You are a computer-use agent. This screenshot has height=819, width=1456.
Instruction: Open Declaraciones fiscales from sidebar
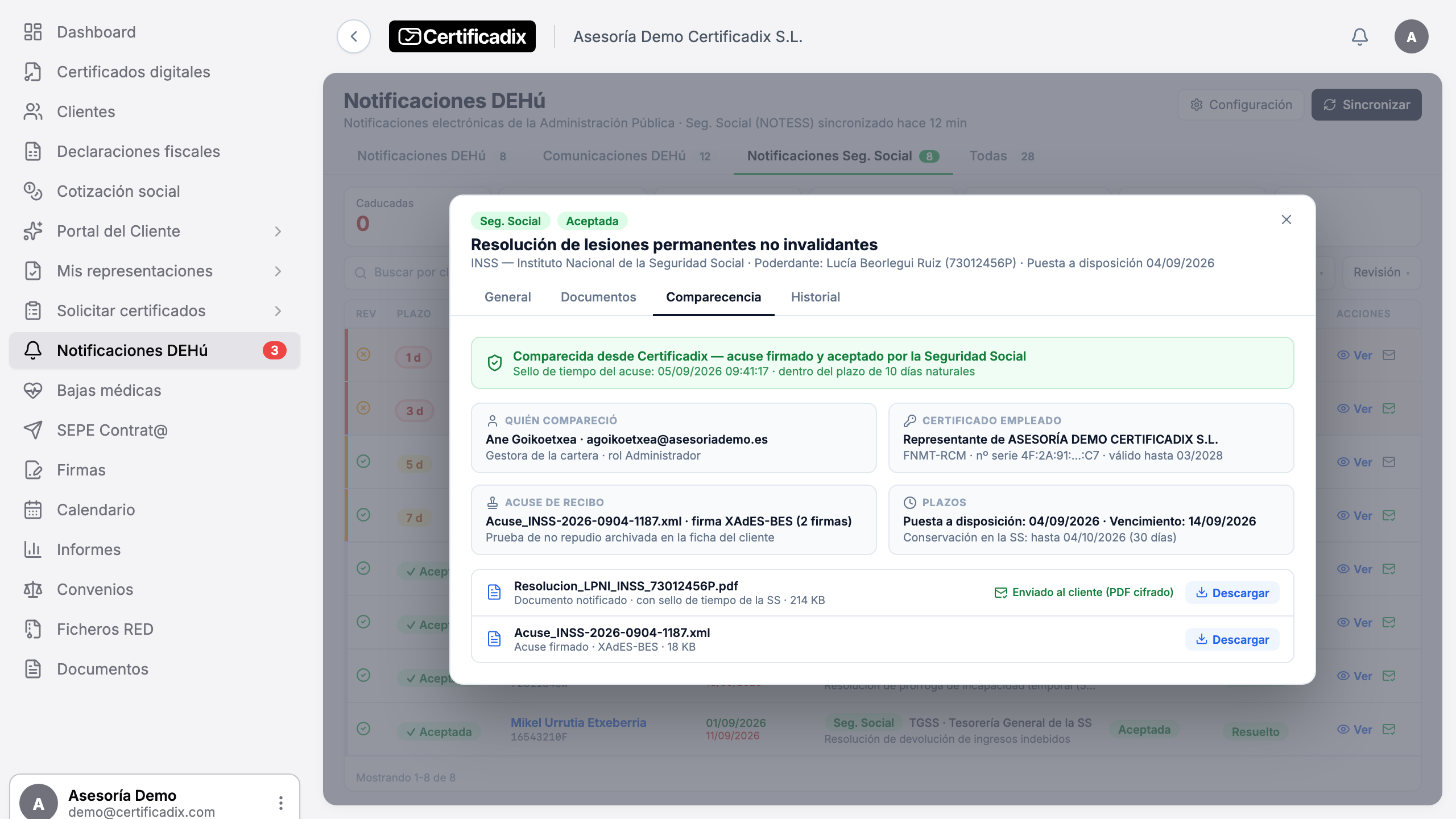pos(155,151)
